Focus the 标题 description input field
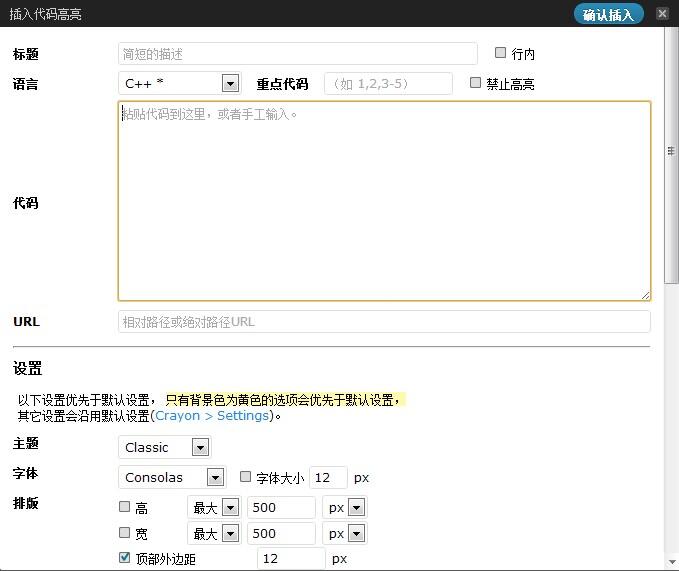The width and height of the screenshot is (679, 571). point(297,54)
